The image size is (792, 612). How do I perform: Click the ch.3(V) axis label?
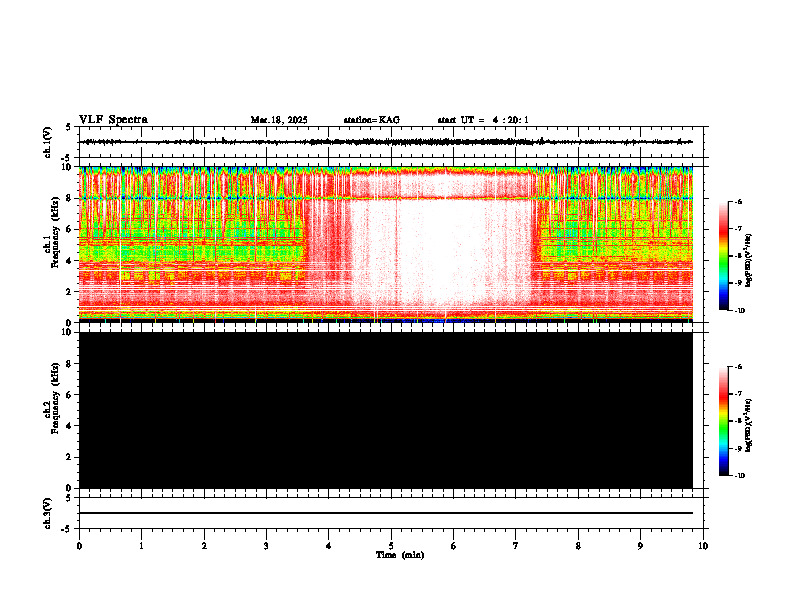[x=48, y=513]
